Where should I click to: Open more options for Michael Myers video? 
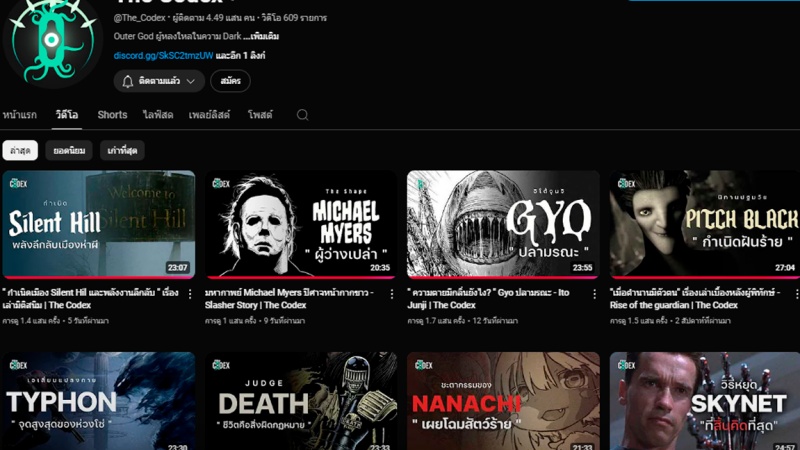click(x=392, y=294)
